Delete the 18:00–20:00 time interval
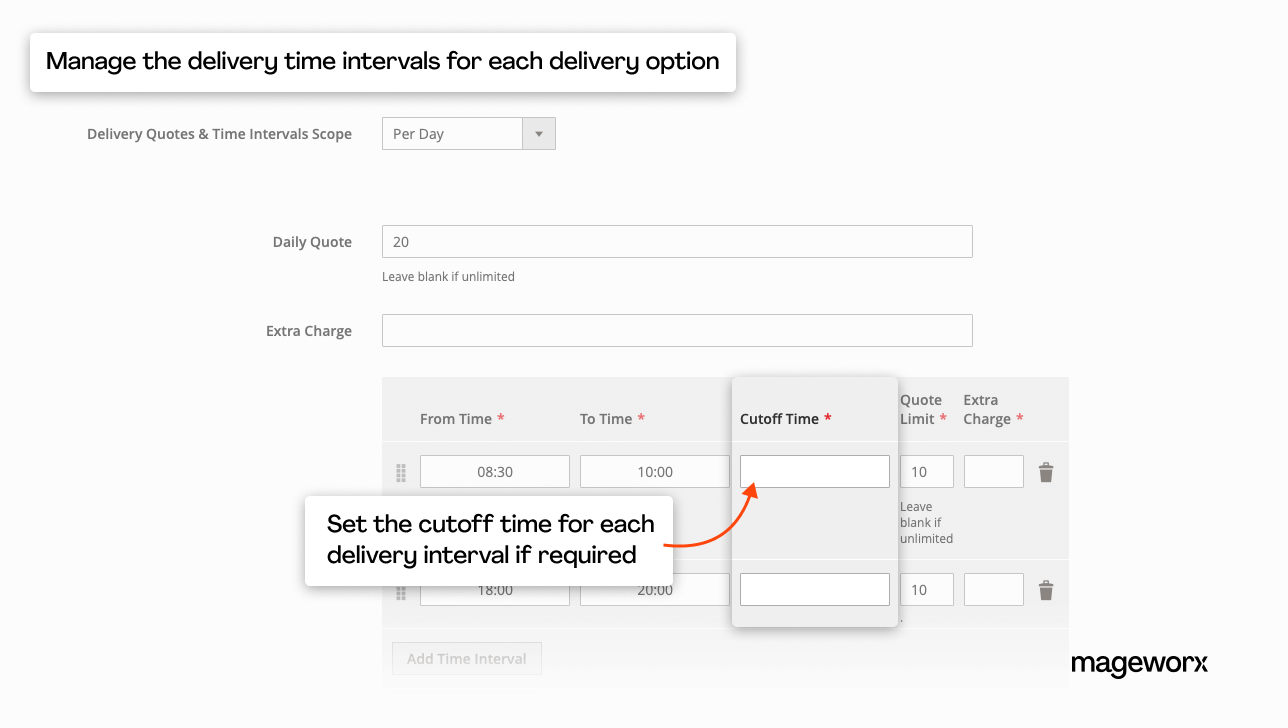This screenshot has height=728, width=1288. click(x=1046, y=590)
